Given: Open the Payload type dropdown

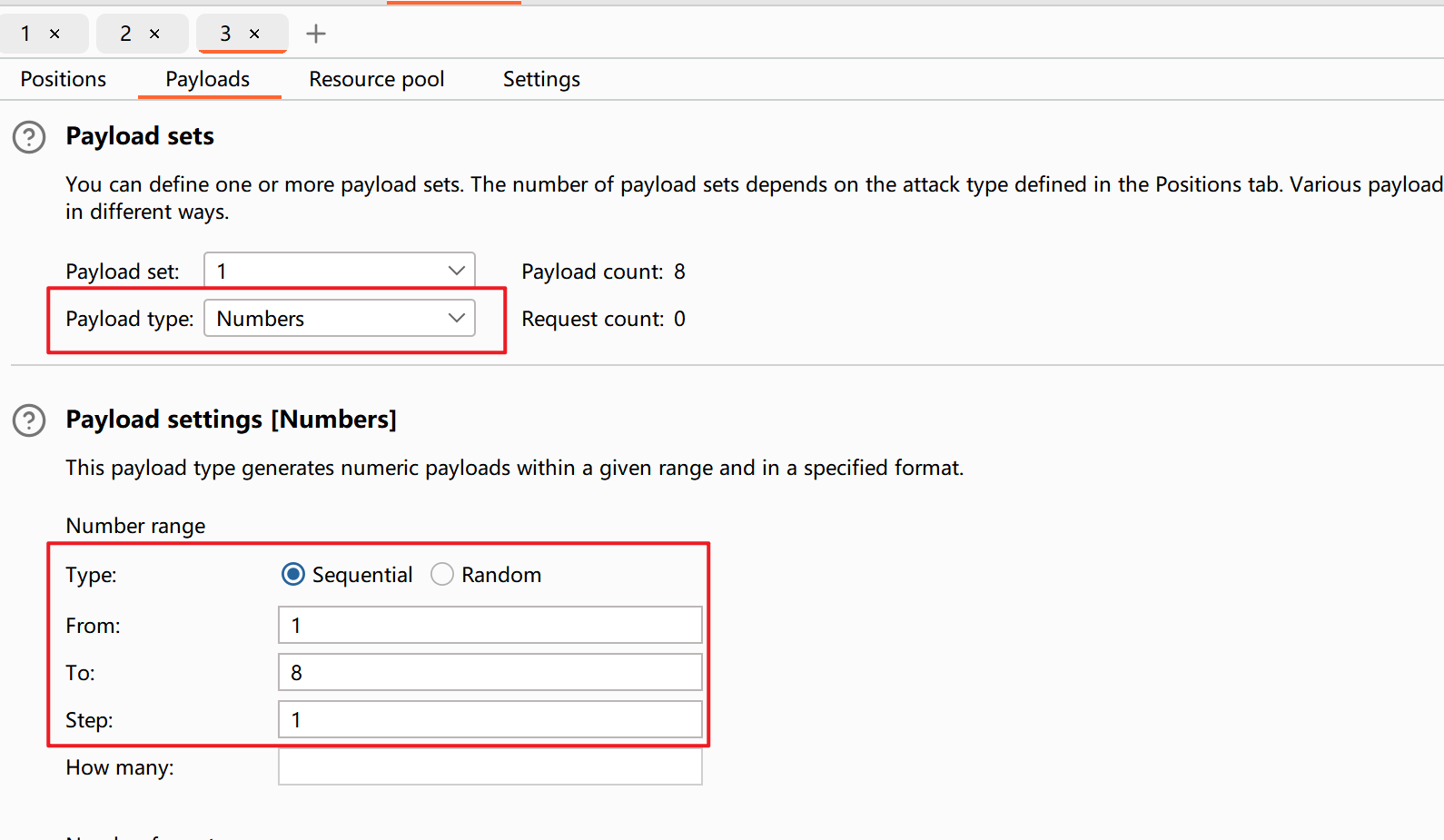Looking at the screenshot, I should tap(339, 318).
